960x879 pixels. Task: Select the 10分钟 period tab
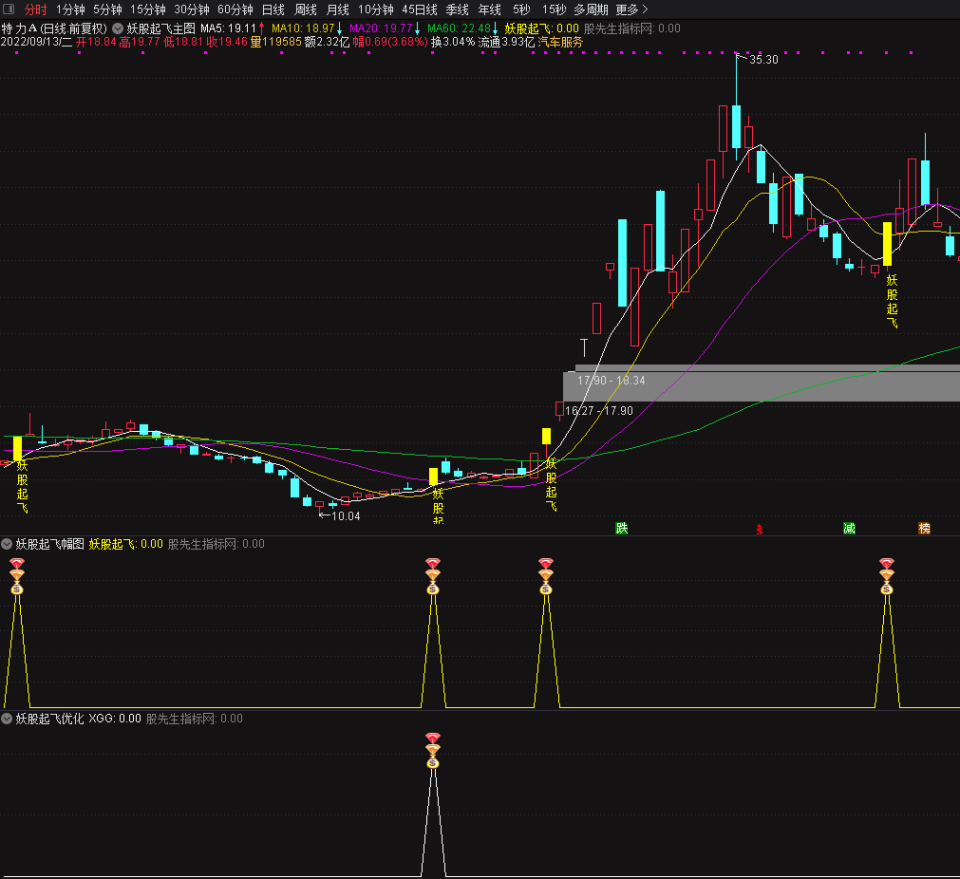(x=376, y=10)
